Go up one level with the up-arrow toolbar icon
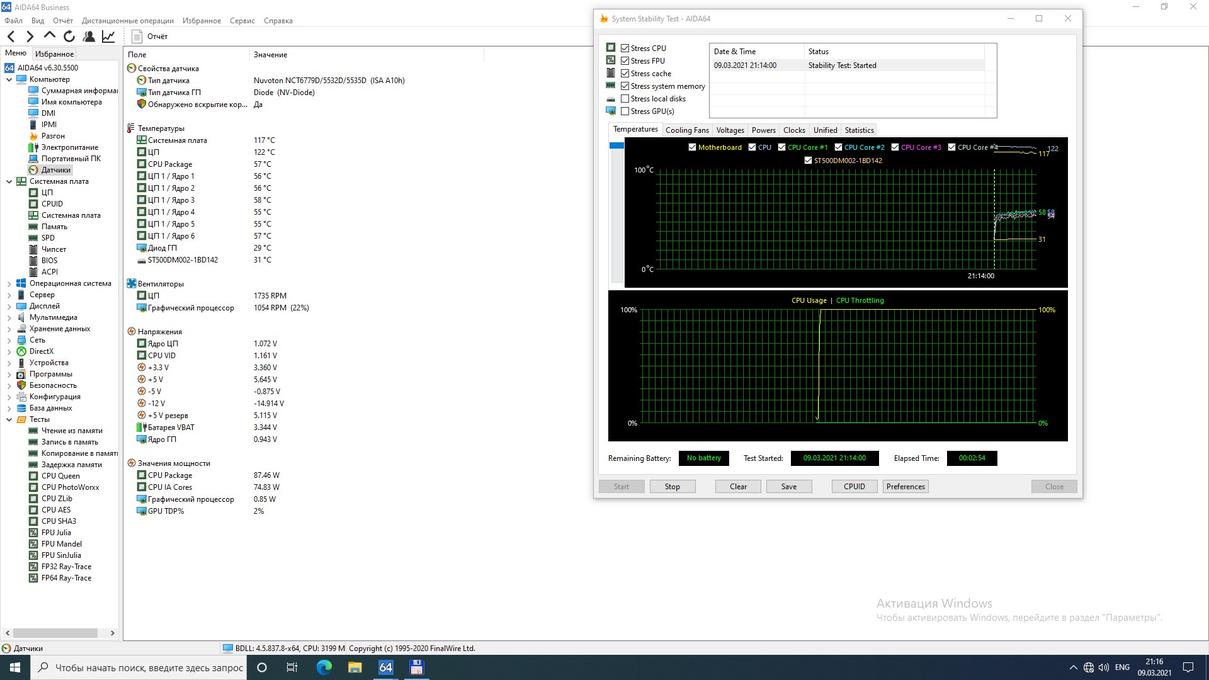Image resolution: width=1209 pixels, height=680 pixels. coord(50,36)
